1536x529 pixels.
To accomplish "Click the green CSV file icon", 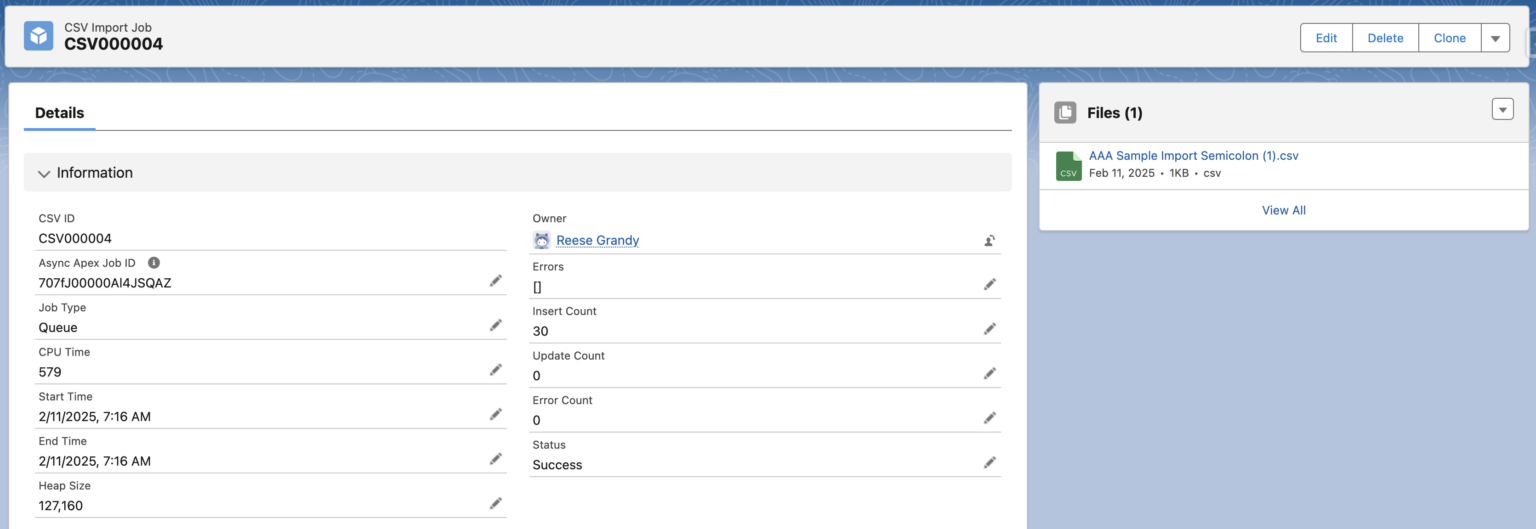I will pos(1069,166).
